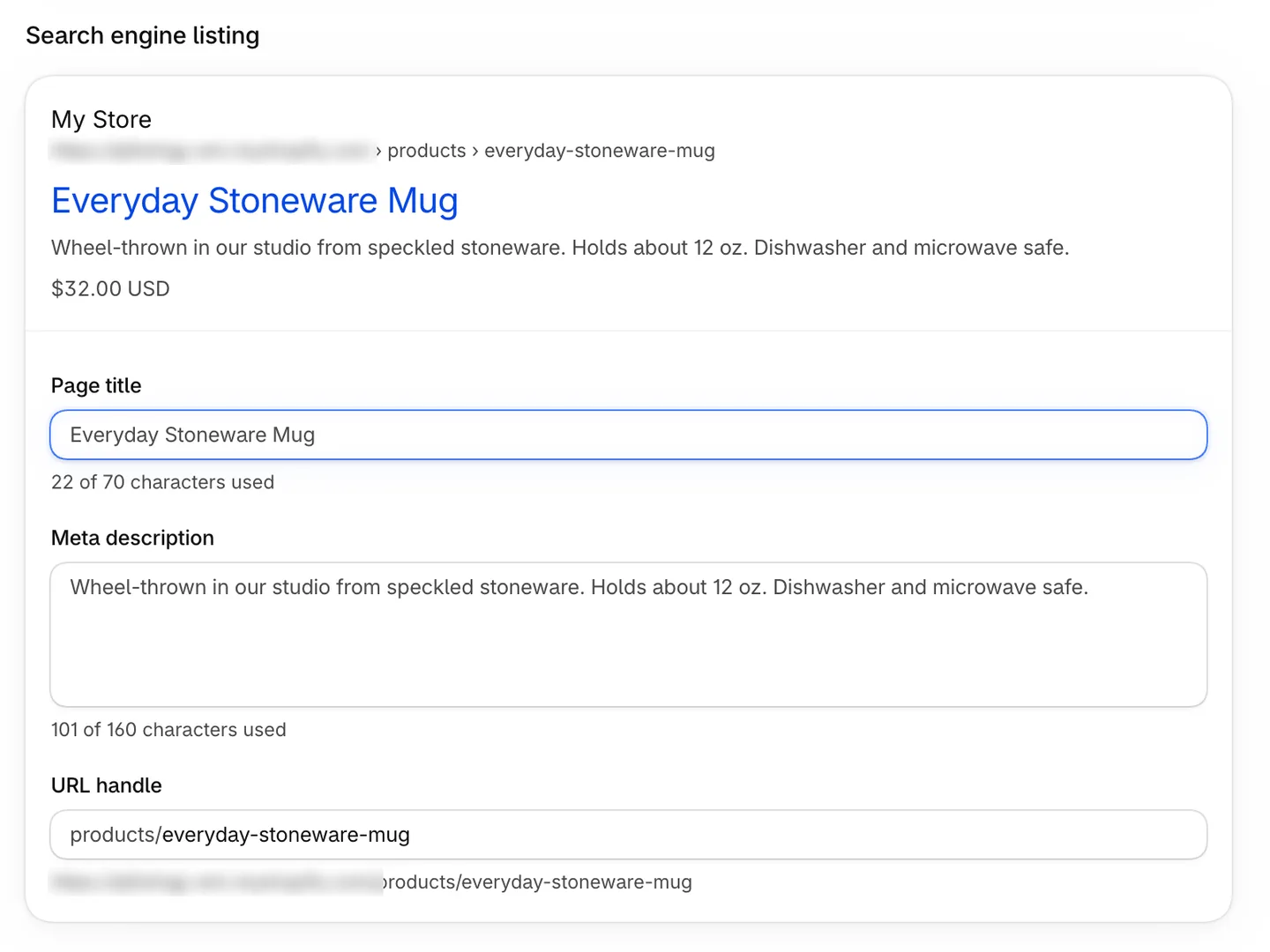Viewport: 1270px width, 952px height.
Task: Focus the Meta description text area
Action: [628, 635]
